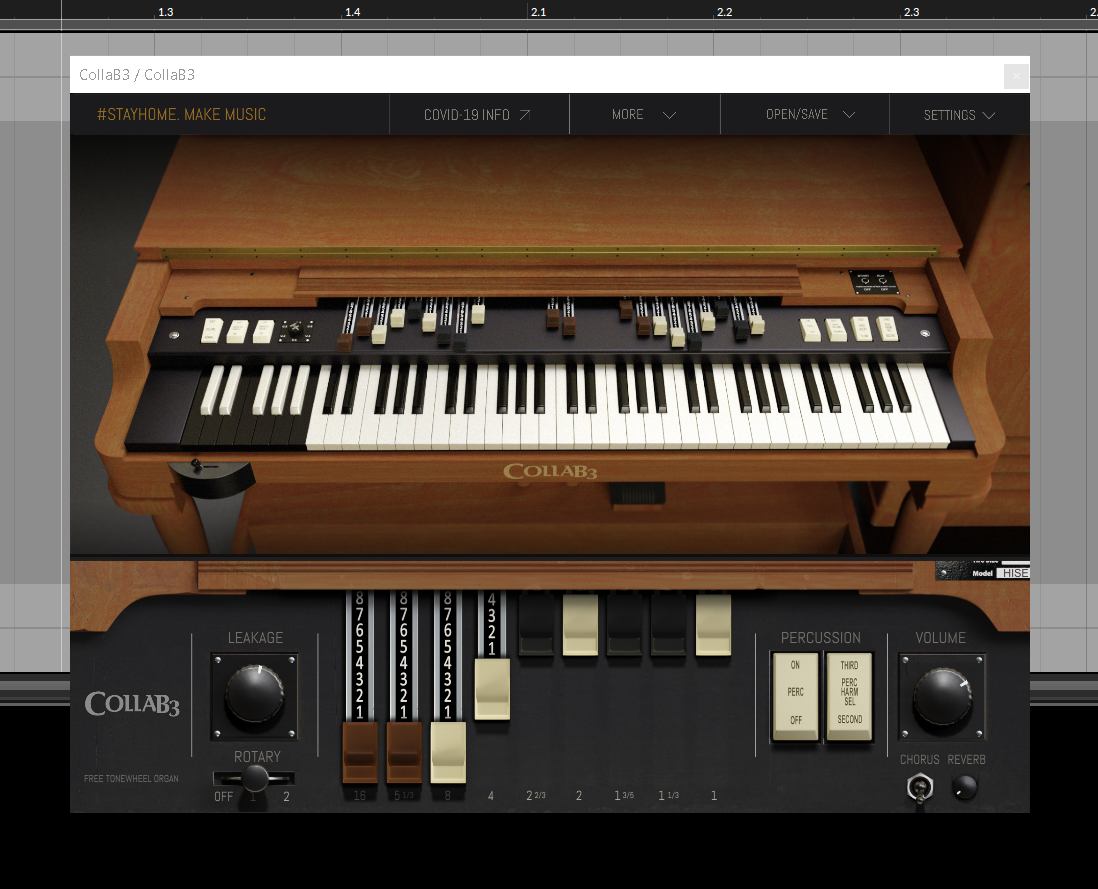
Task: Click the SETTINGS chevron arrow
Action: click(x=989, y=116)
